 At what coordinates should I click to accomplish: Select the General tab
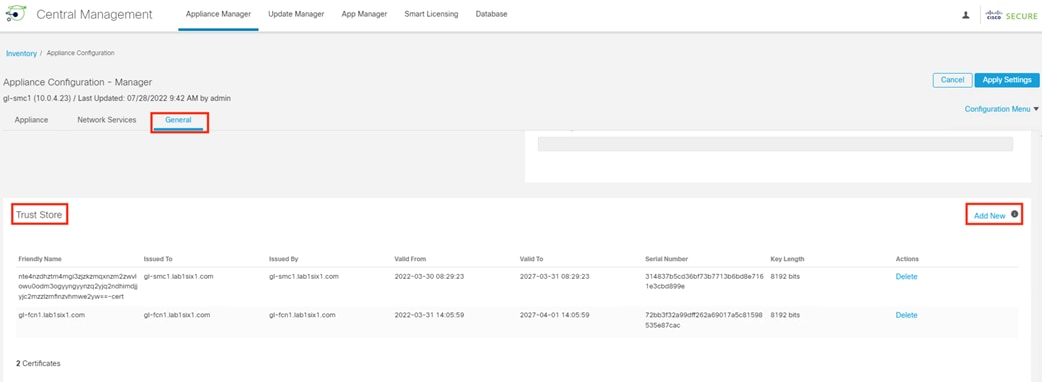179,120
